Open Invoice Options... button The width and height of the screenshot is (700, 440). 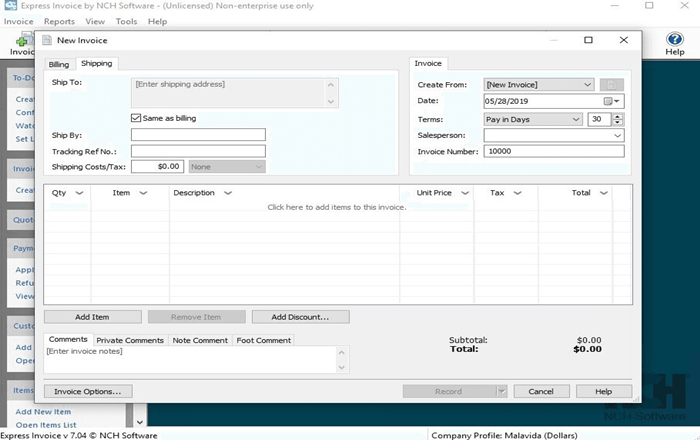[x=88, y=391]
